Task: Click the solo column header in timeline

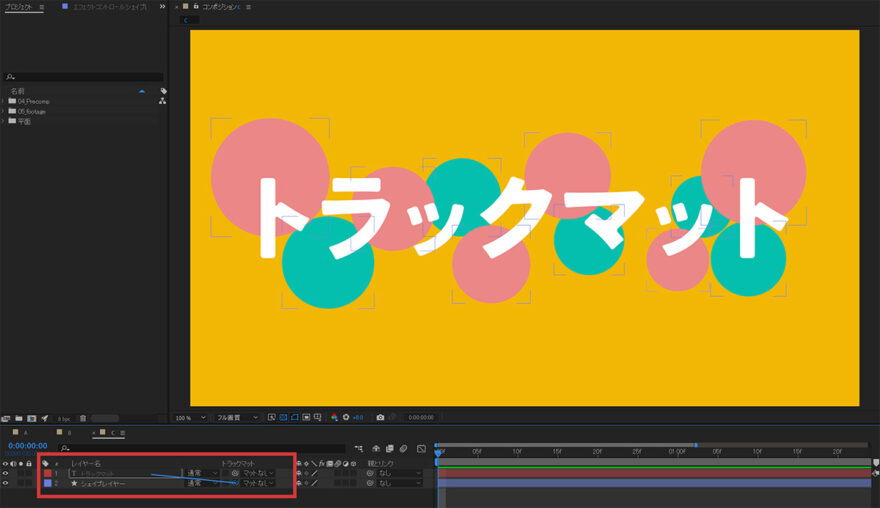Action: coord(21,464)
